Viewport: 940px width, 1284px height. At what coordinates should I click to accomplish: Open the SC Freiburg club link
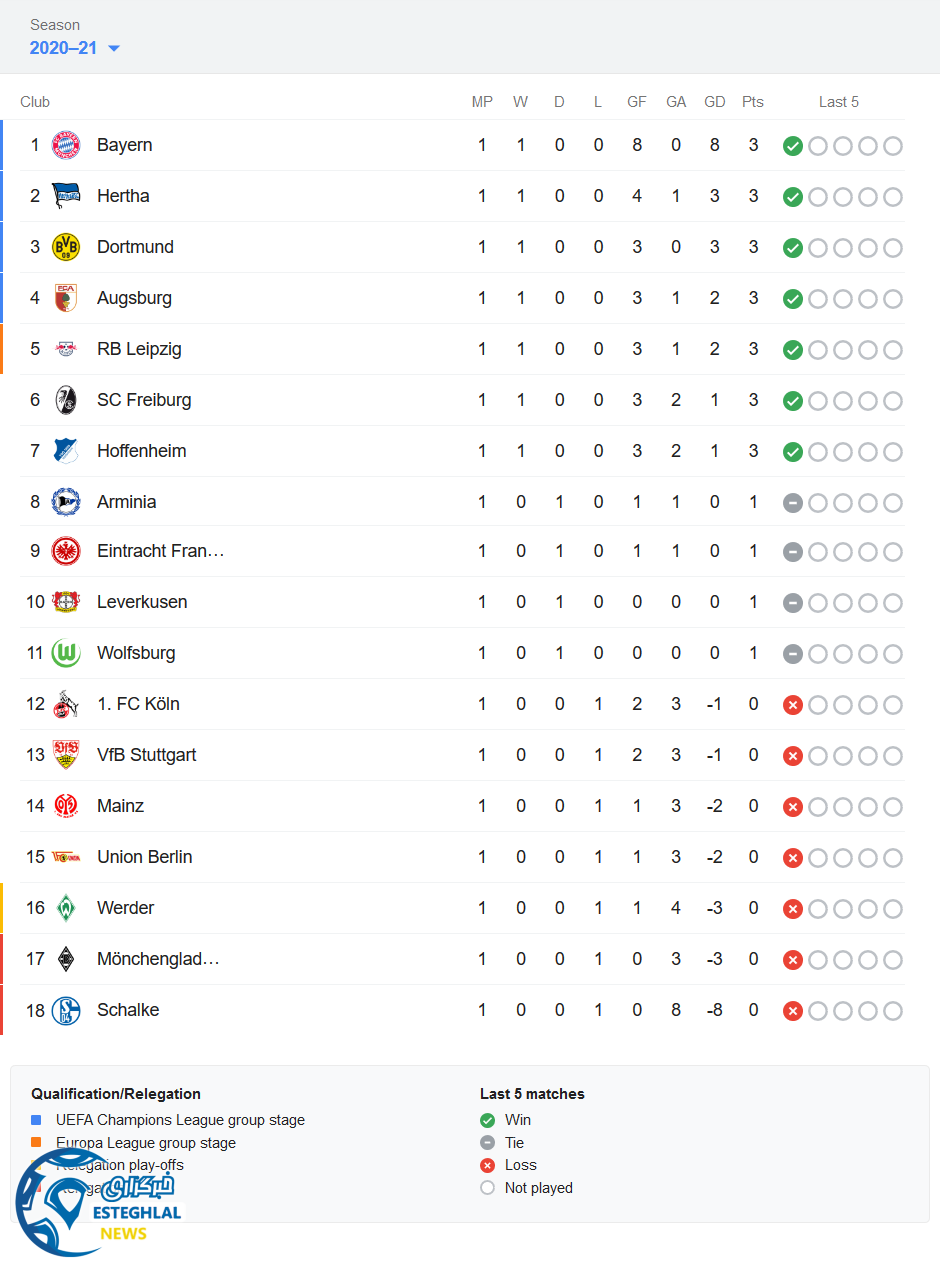144,400
